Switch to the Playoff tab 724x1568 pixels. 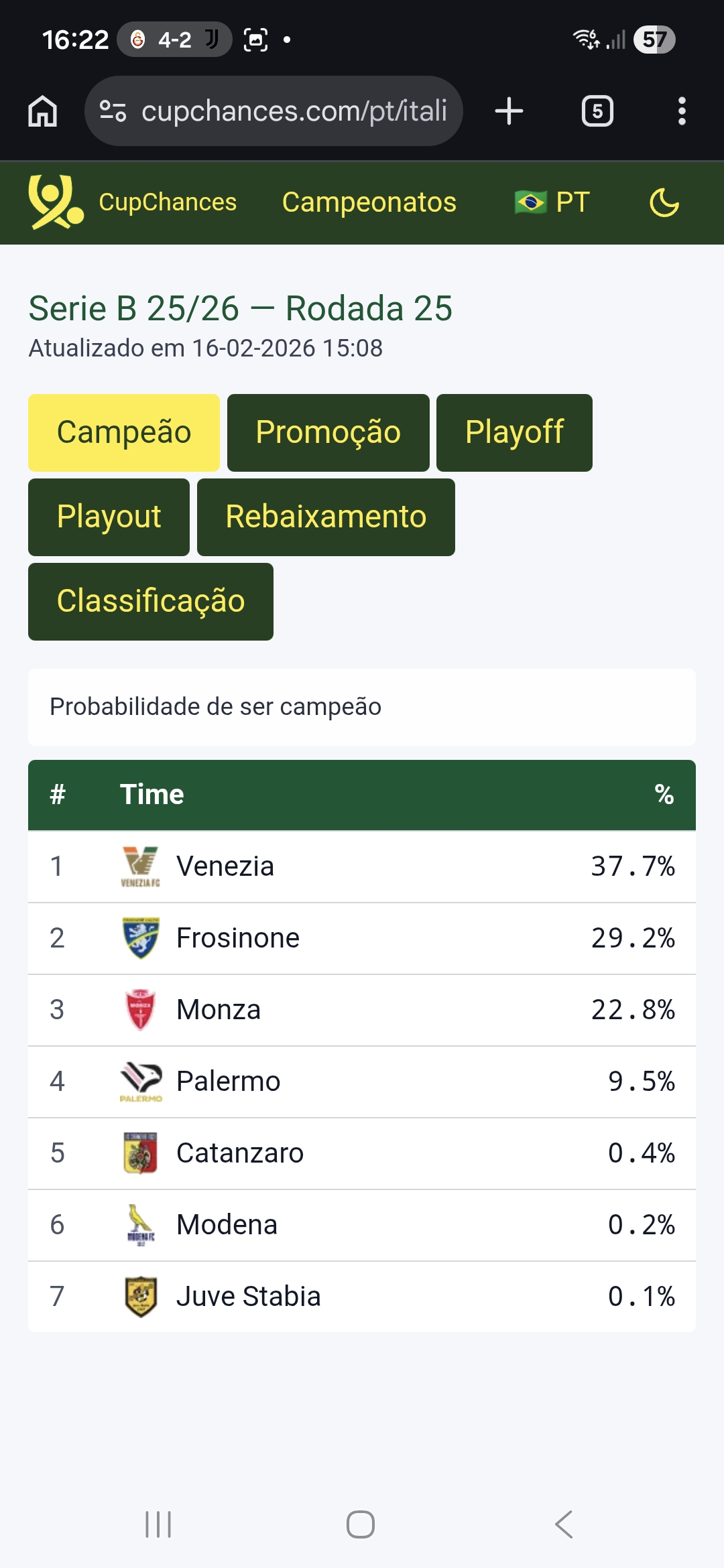click(x=514, y=432)
